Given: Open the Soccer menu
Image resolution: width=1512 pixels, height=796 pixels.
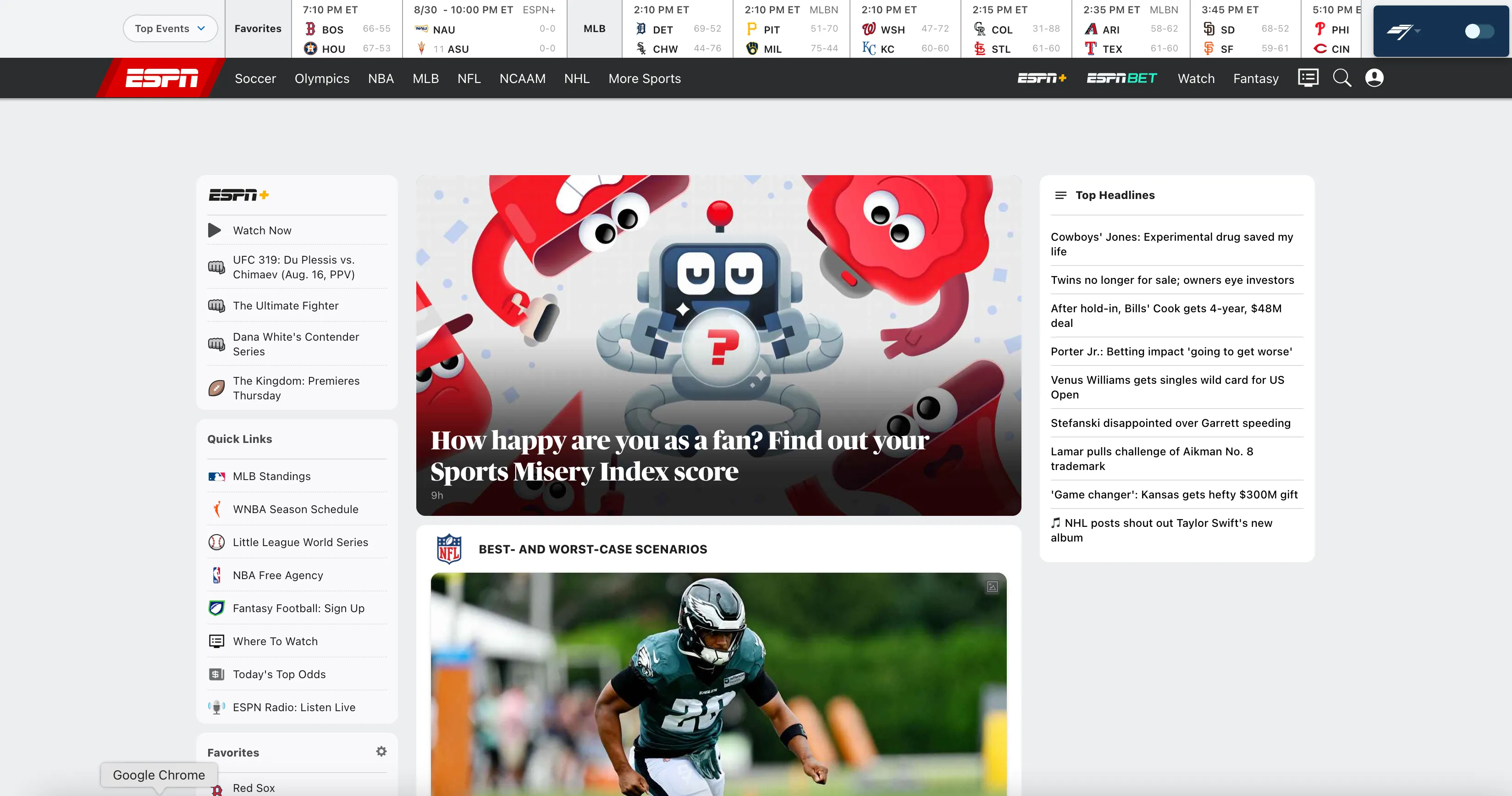Looking at the screenshot, I should point(255,78).
